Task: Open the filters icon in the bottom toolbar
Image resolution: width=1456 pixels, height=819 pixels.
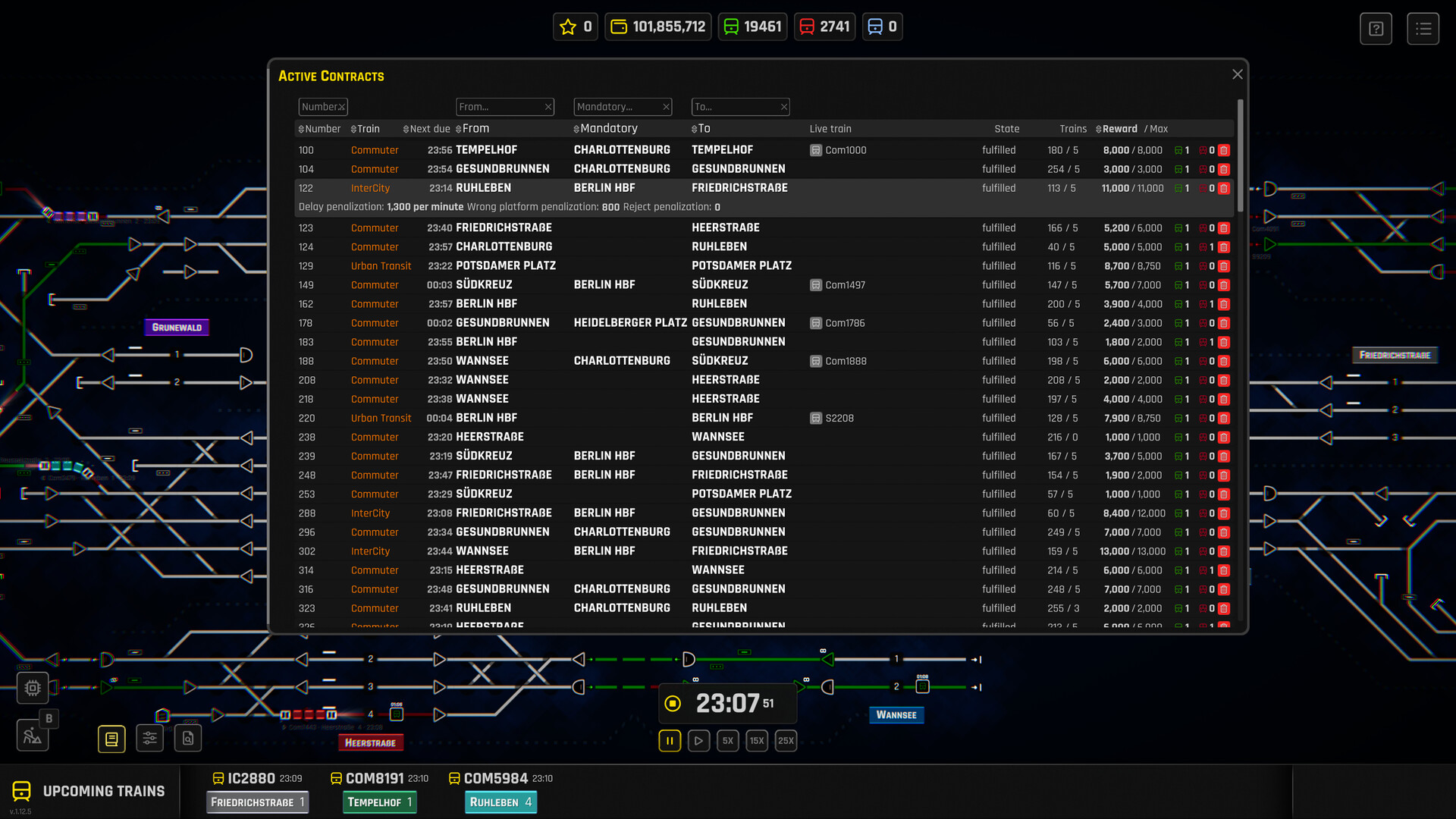Action: (x=149, y=738)
